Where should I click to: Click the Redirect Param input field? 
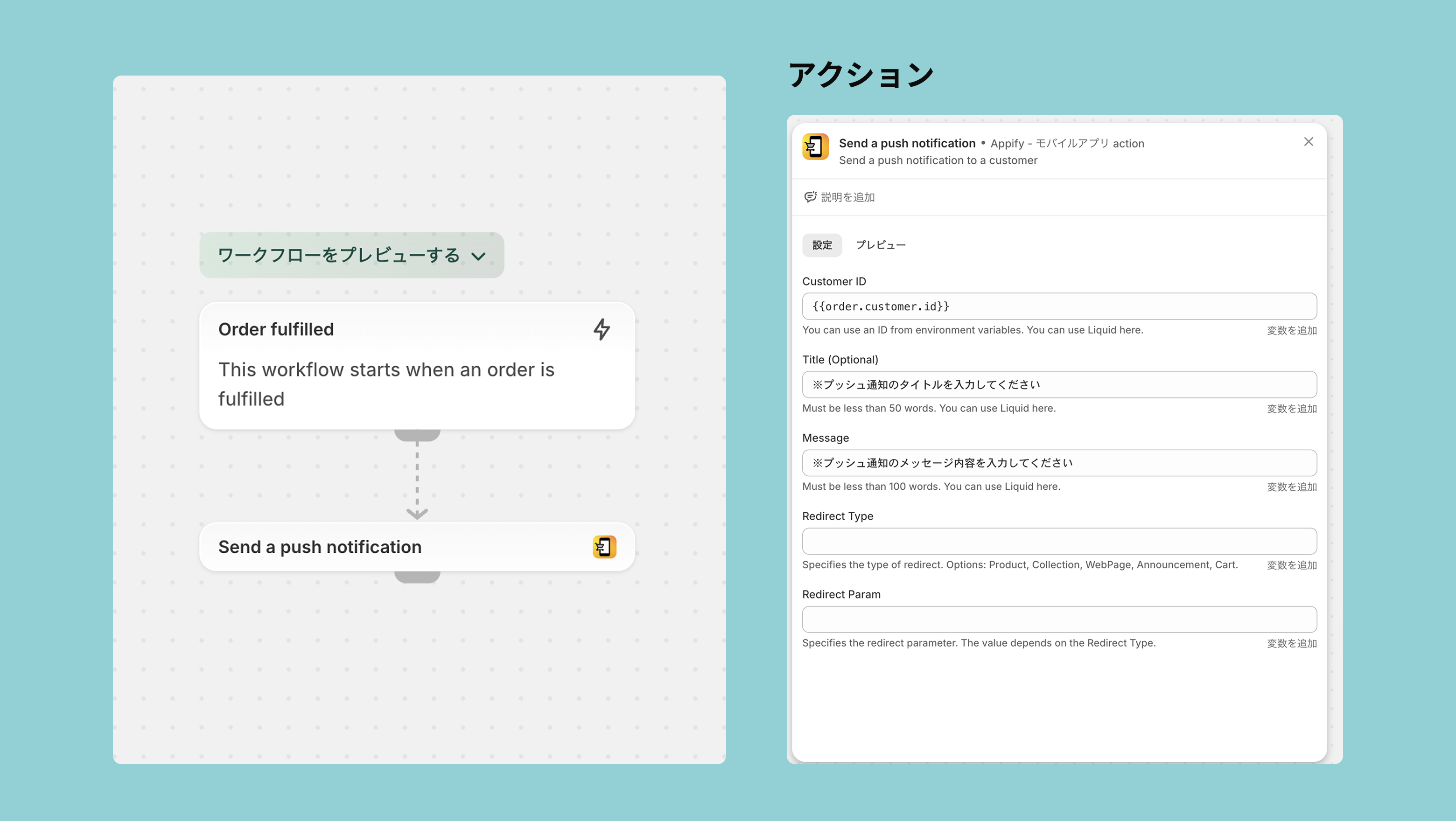(1059, 619)
